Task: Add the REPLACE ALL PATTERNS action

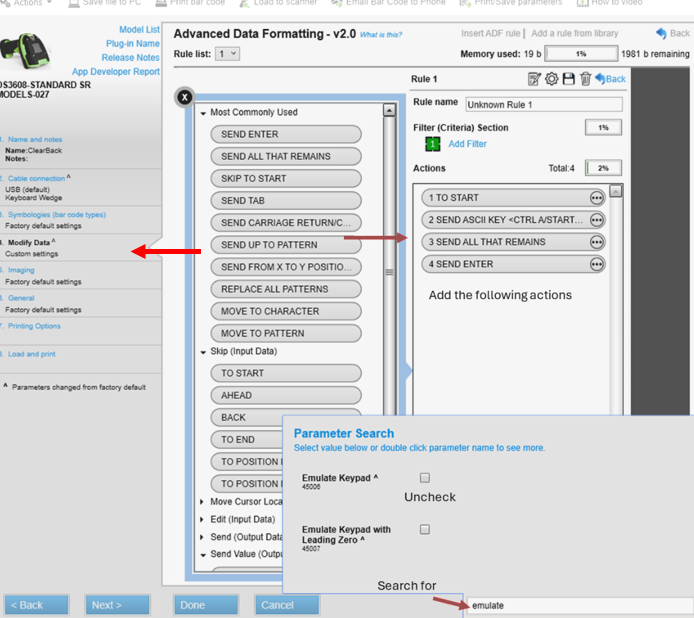Action: click(286, 289)
